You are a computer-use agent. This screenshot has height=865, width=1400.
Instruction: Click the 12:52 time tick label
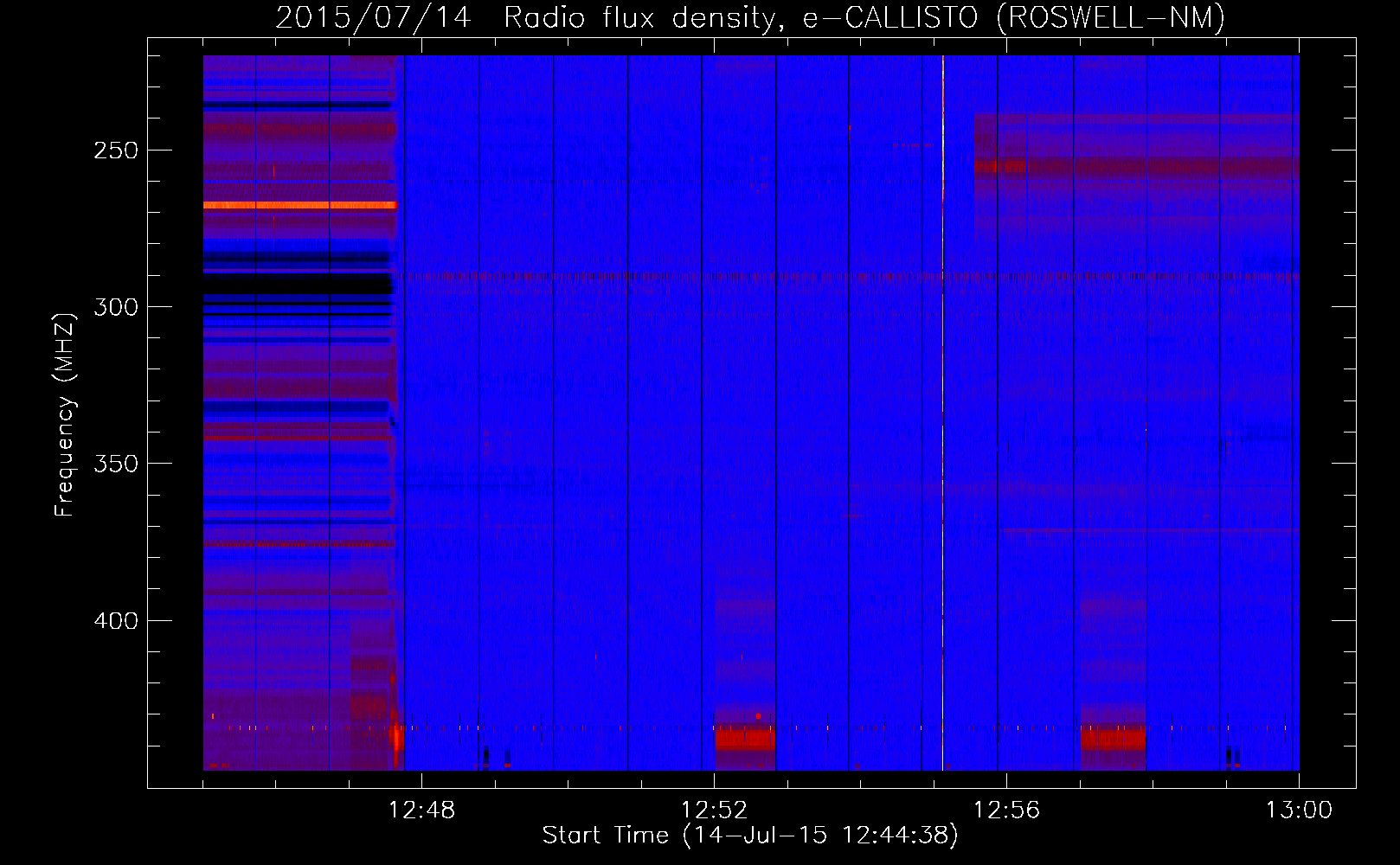coord(714,810)
